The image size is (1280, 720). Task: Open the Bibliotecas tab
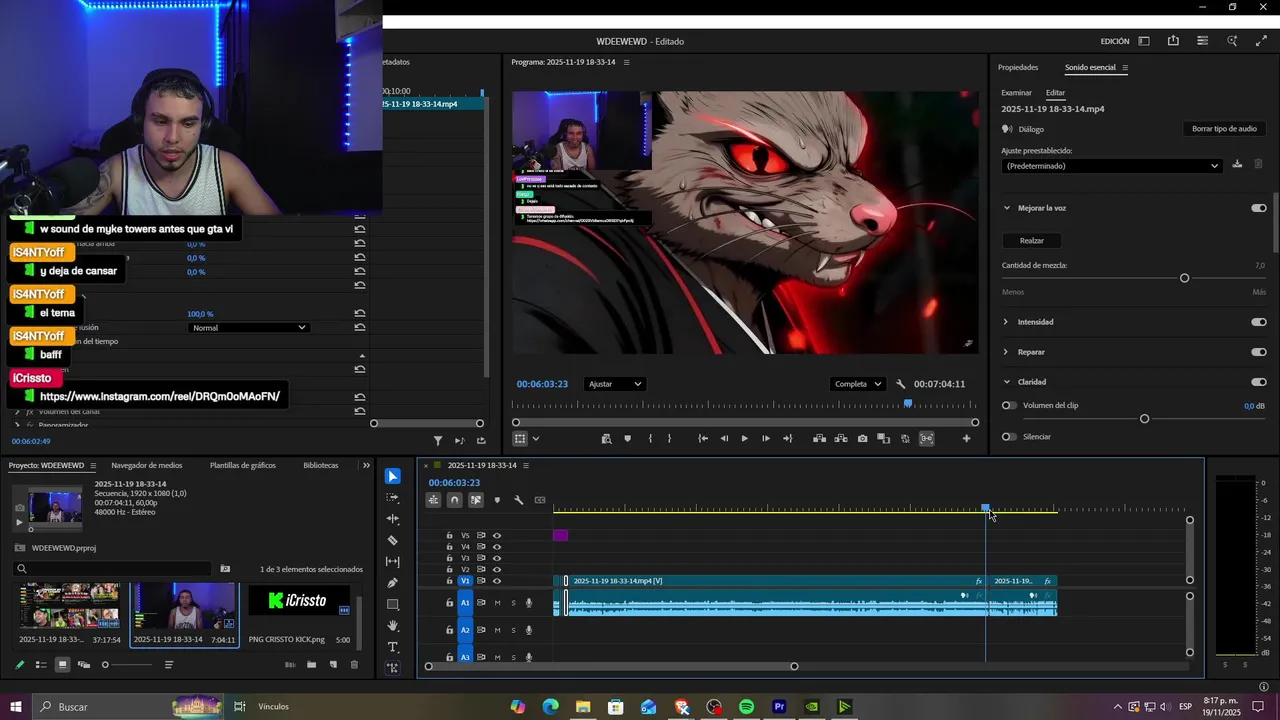(321, 465)
